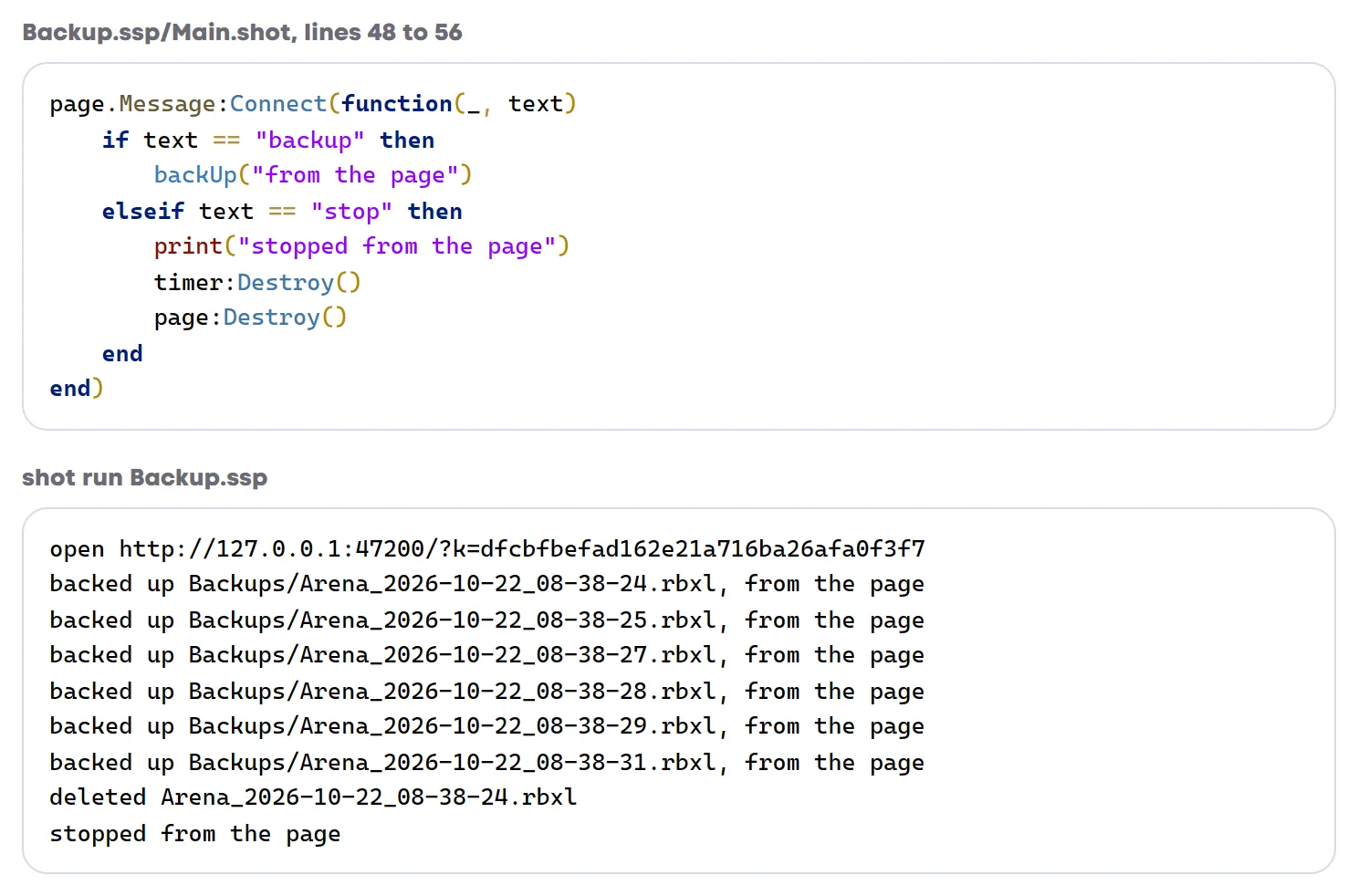
Task: Click the final output line "stopped from the page"
Action: 195,834
